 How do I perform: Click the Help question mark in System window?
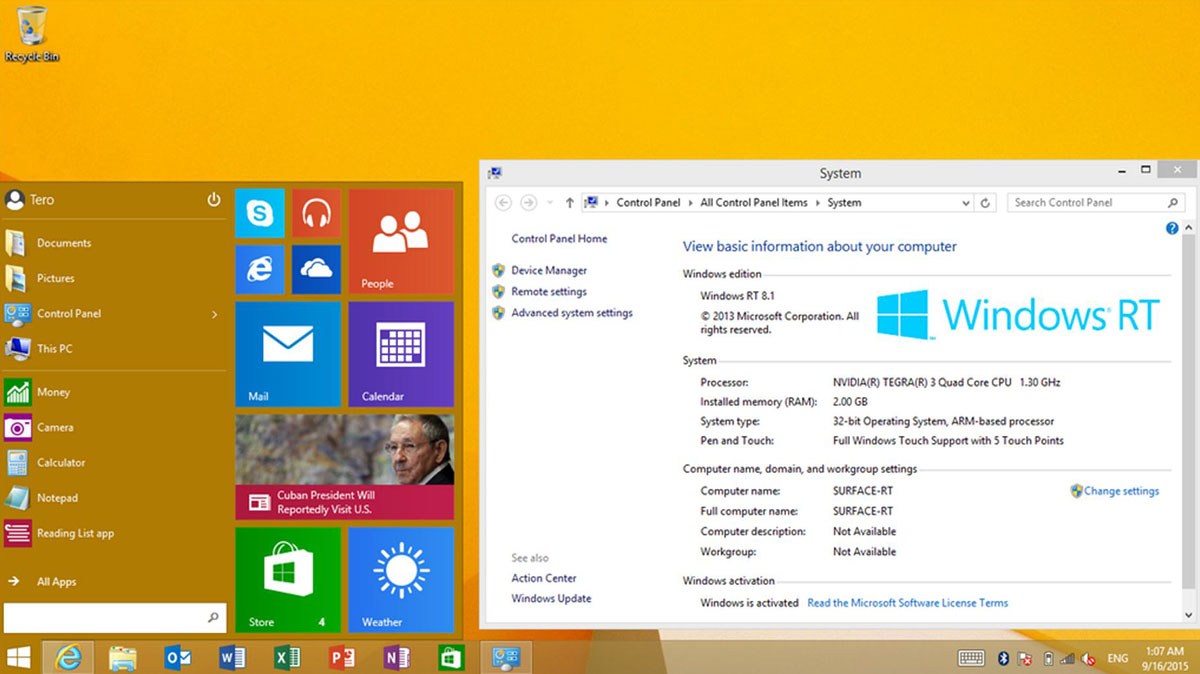coord(1171,228)
